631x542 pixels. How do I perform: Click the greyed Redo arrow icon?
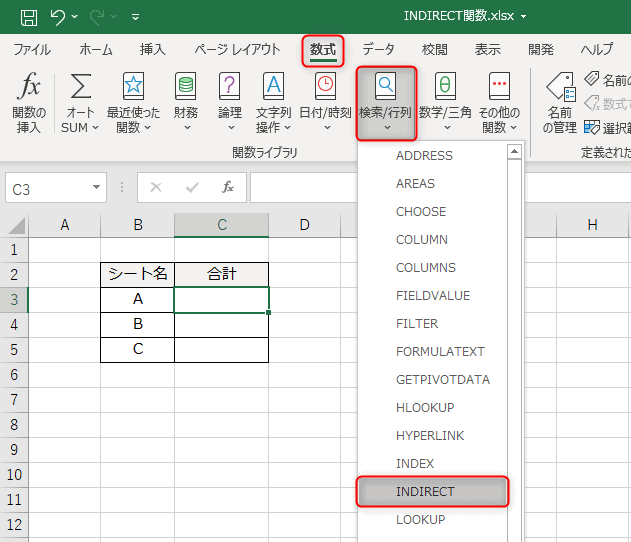click(97, 17)
